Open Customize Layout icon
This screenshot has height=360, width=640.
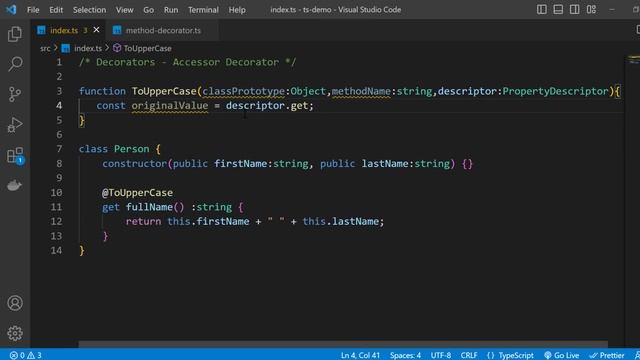click(x=591, y=9)
